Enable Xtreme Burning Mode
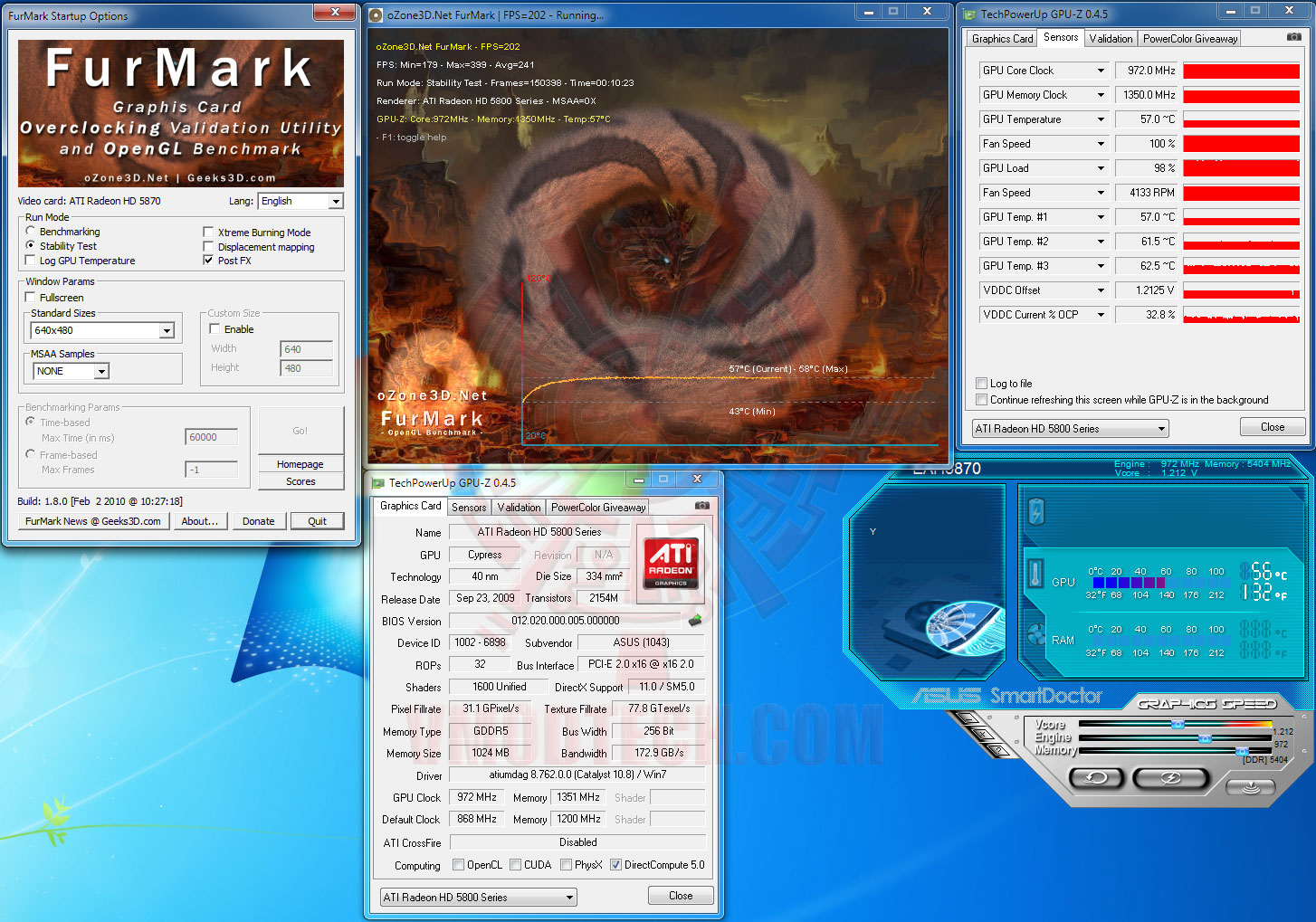1316x922 pixels. 209,233
